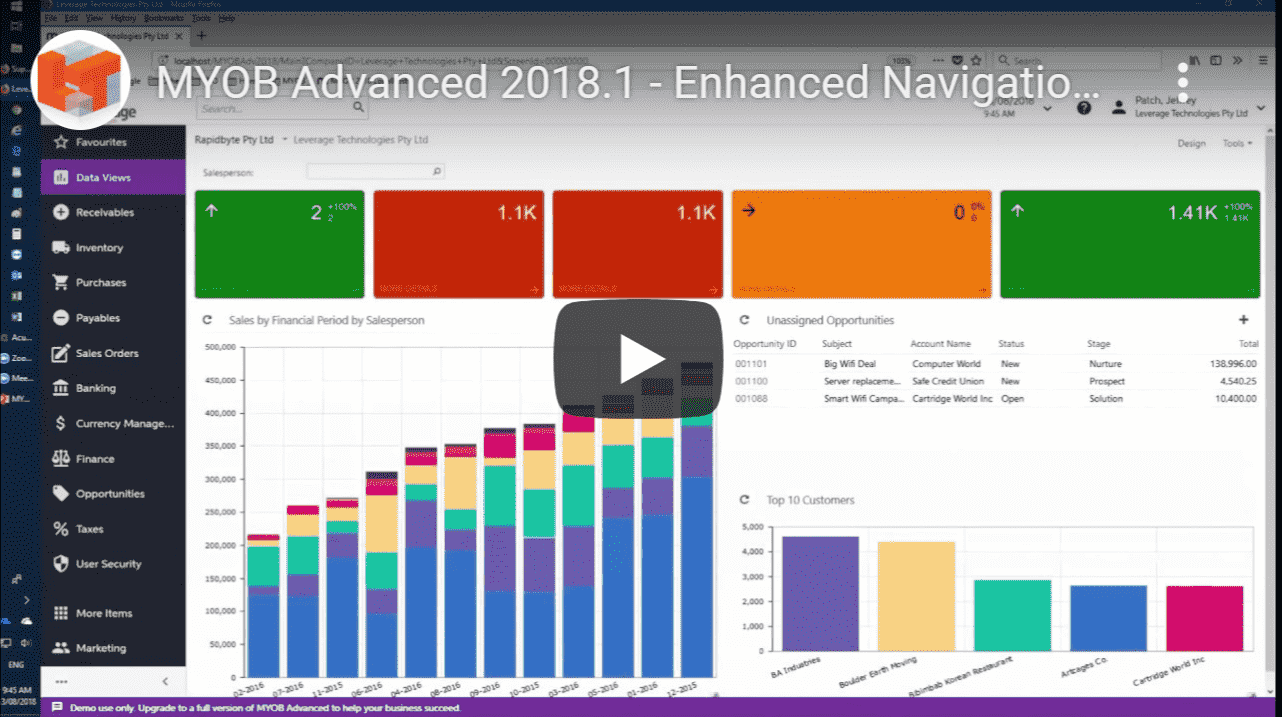Click the Salesperson lookup field

[x=375, y=172]
